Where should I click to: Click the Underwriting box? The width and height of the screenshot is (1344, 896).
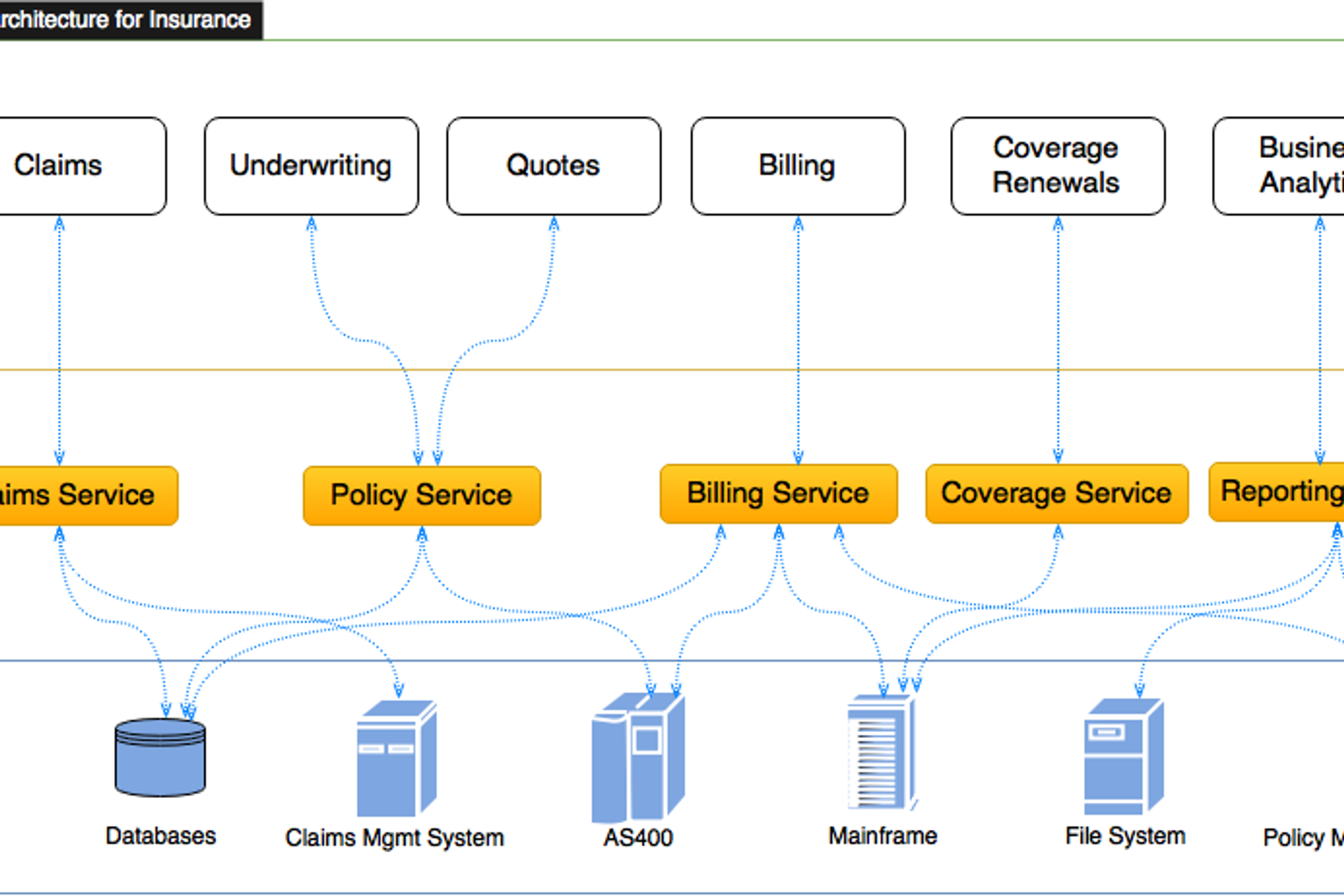[311, 165]
